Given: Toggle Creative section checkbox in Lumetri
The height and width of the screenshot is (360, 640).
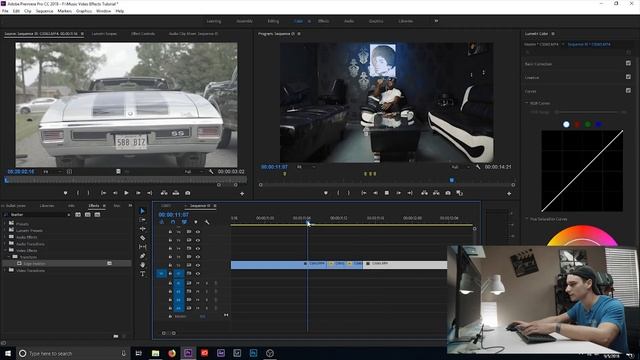Looking at the screenshot, I should [x=628, y=77].
